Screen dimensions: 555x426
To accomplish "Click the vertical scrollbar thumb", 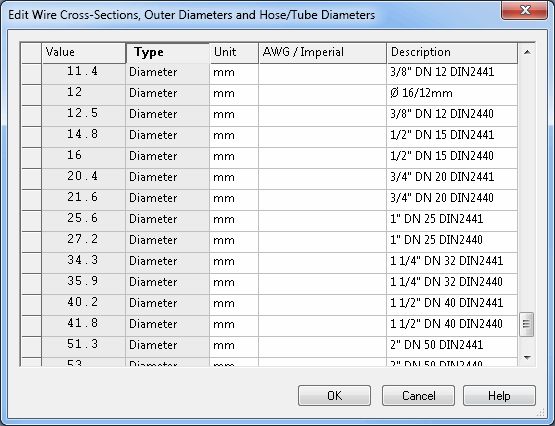I will pyautogui.click(x=526, y=324).
